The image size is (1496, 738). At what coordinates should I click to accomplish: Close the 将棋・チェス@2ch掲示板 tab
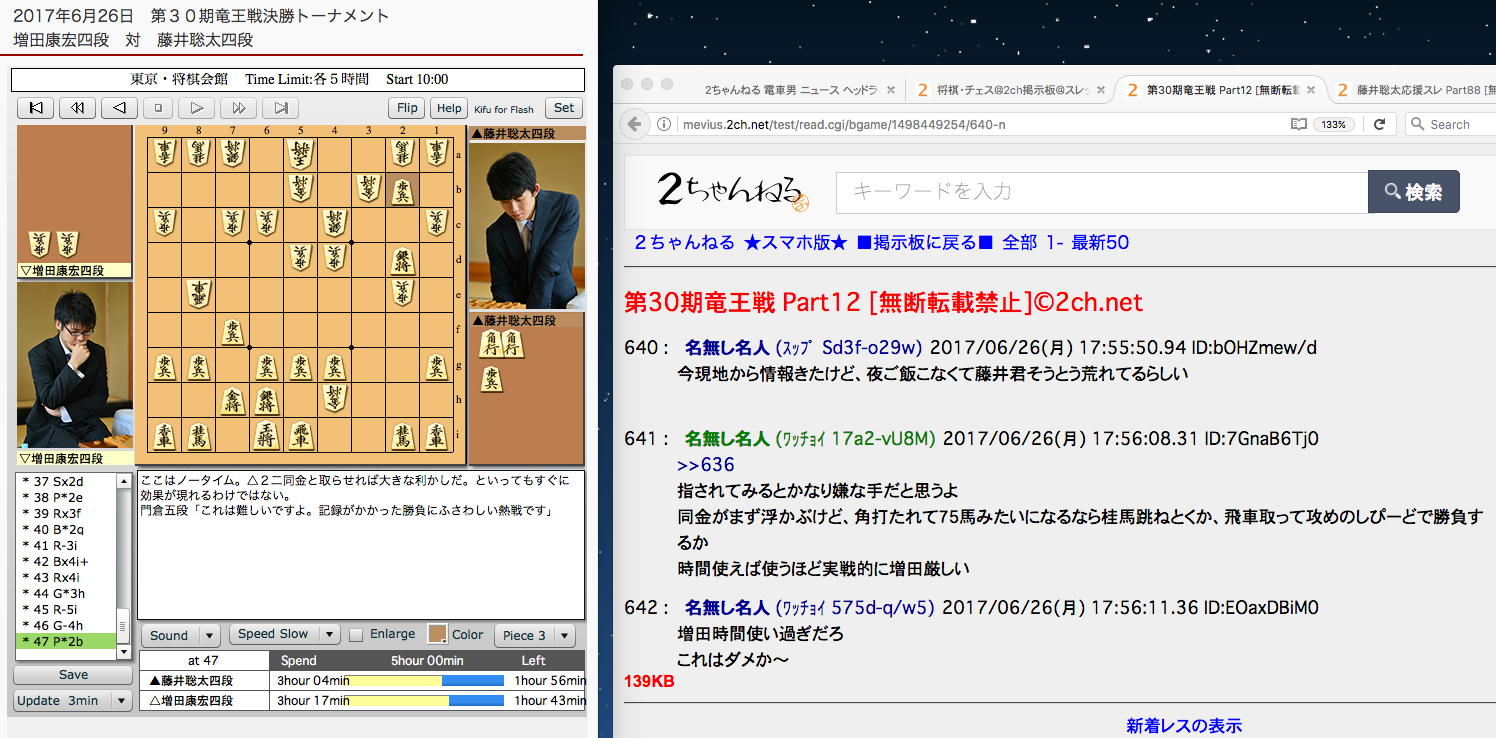(x=1101, y=90)
